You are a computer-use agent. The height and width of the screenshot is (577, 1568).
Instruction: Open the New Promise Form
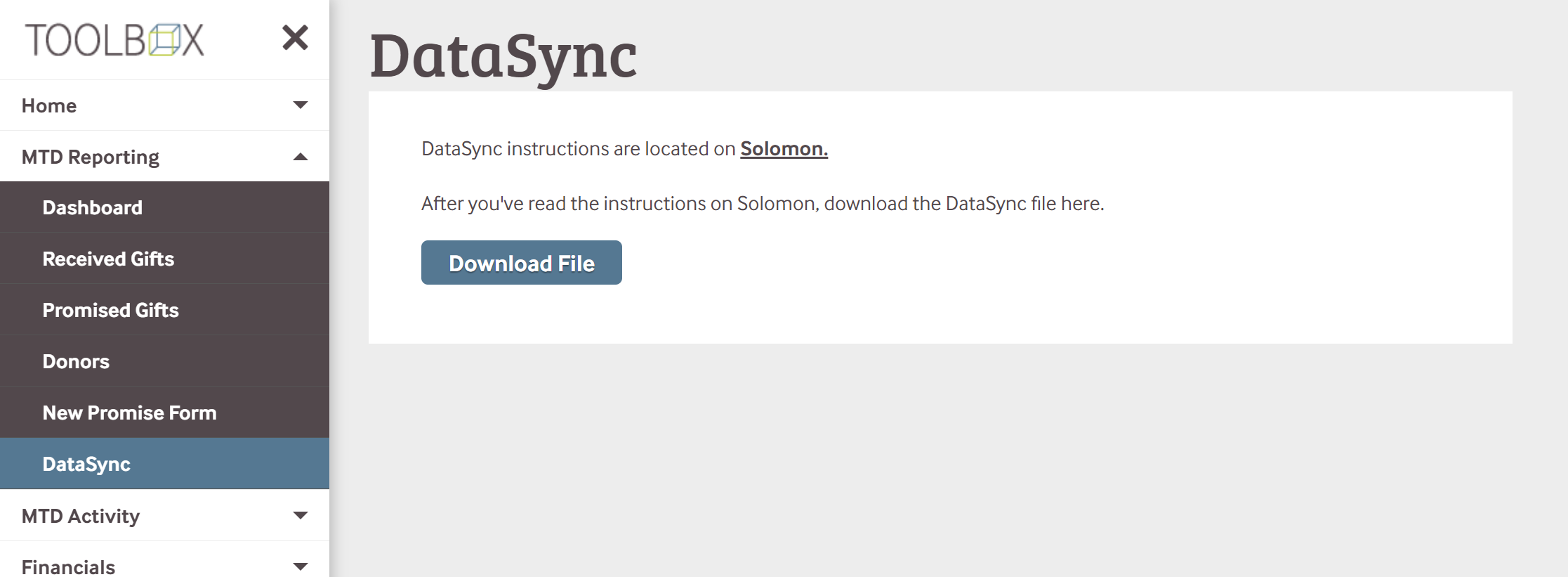tap(130, 413)
